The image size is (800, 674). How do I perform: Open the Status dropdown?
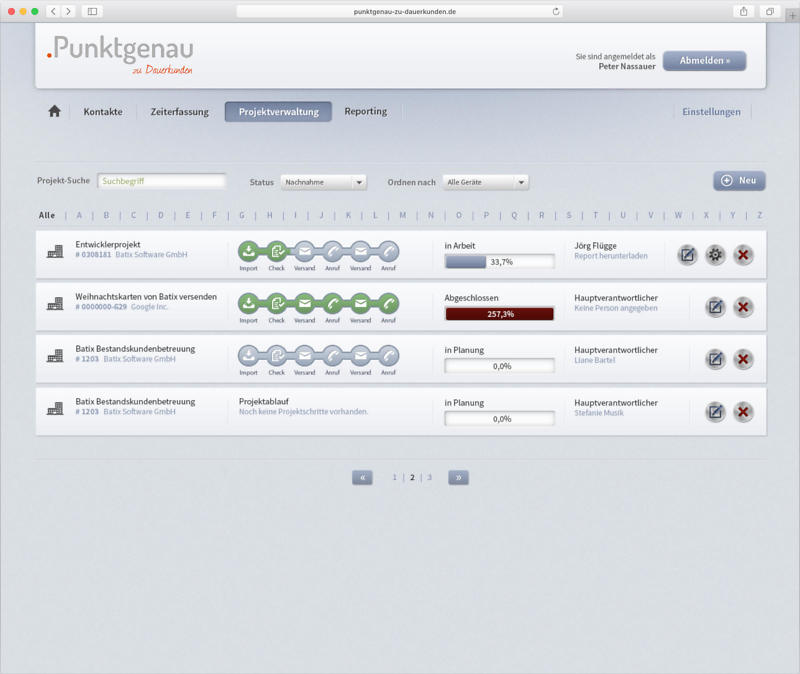323,182
